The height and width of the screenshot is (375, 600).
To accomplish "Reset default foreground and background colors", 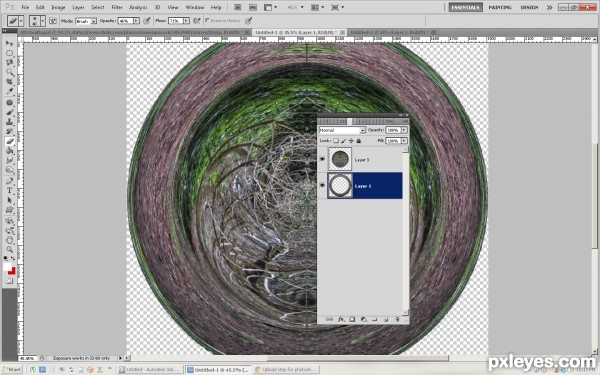I will pos(6,259).
